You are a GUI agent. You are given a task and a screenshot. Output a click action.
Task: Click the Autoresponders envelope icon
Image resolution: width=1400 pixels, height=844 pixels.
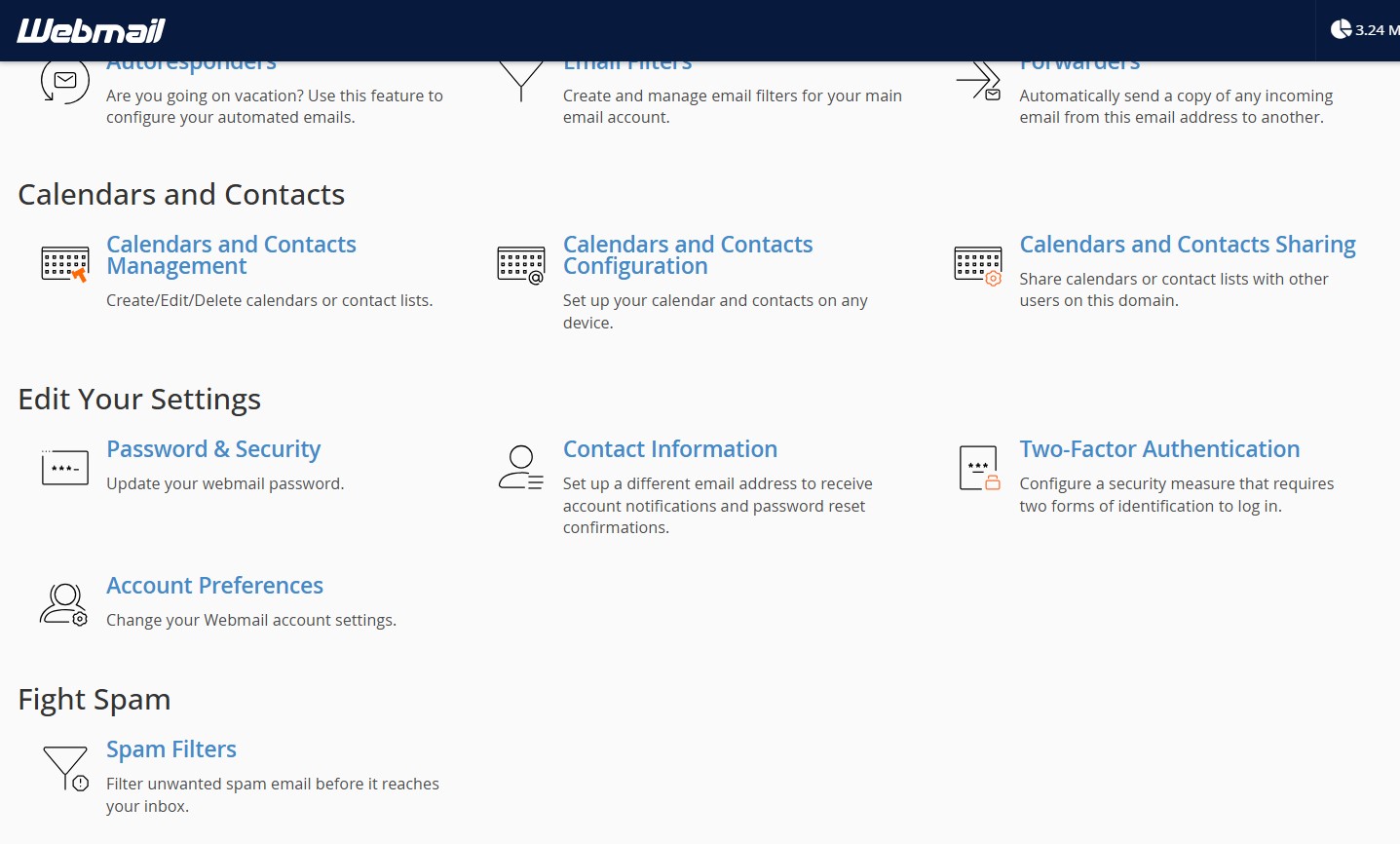pos(64,82)
